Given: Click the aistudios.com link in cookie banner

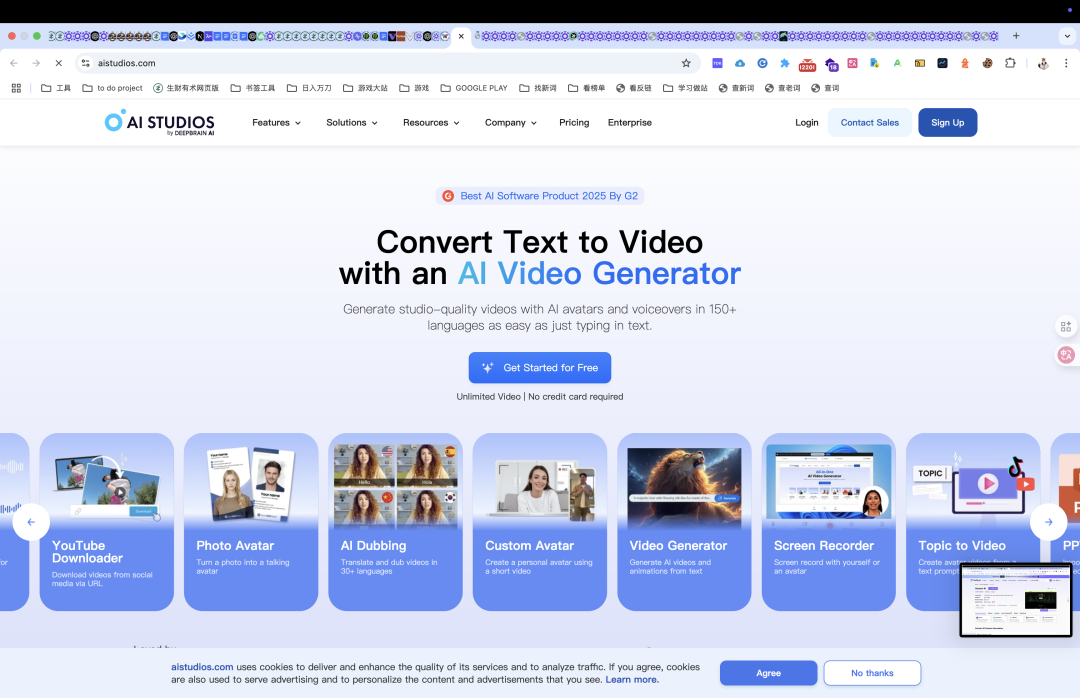Looking at the screenshot, I should (202, 667).
